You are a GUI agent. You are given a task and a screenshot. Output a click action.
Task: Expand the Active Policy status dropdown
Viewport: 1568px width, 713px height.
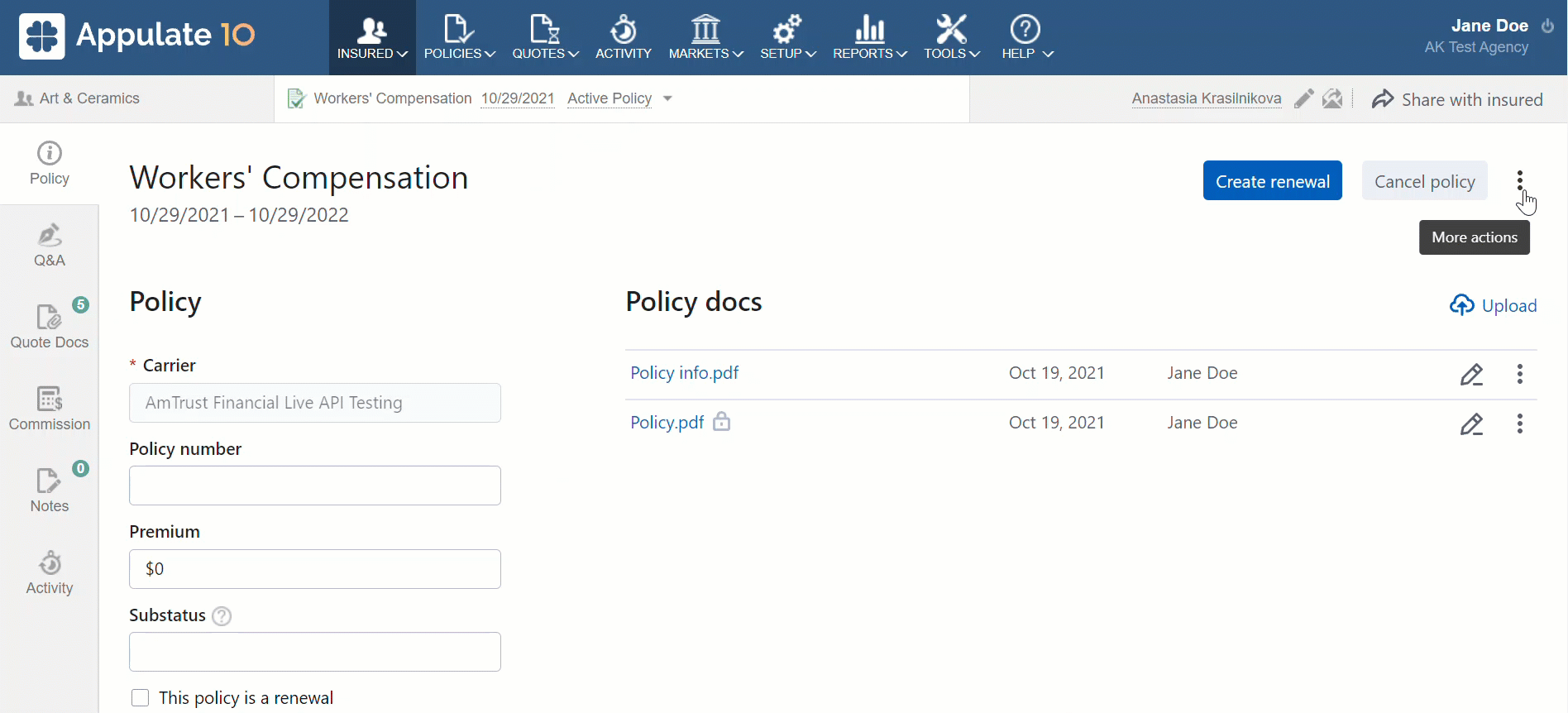(667, 98)
